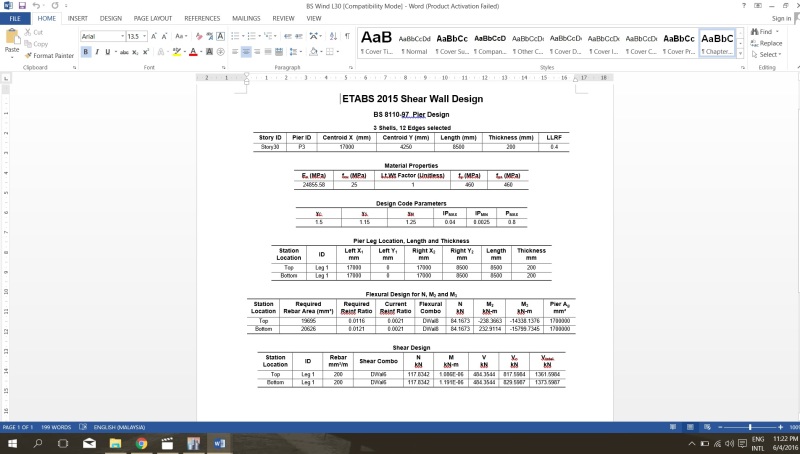Image resolution: width=800 pixels, height=454 pixels.
Task: Toggle Italic formatting
Action: (x=97, y=52)
